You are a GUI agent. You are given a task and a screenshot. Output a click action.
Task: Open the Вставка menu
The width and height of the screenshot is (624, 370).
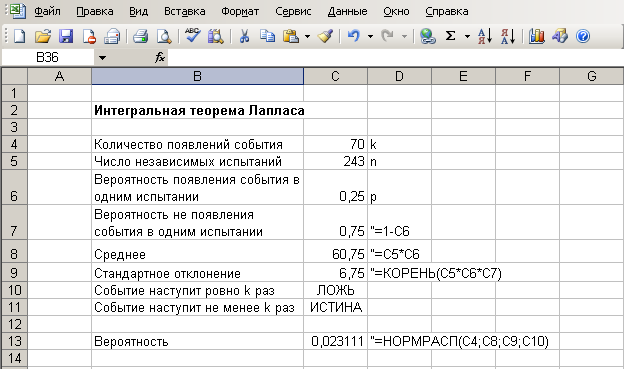pyautogui.click(x=185, y=11)
